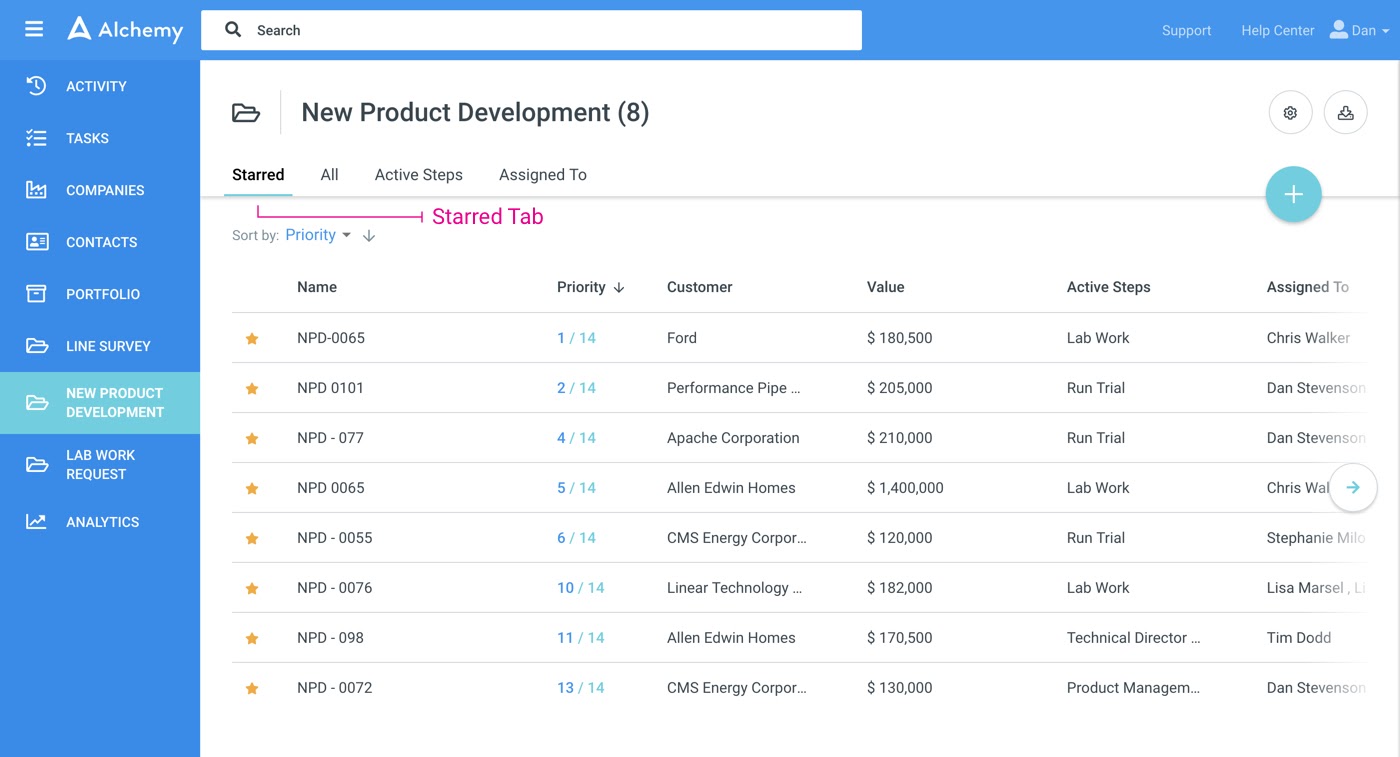Click the open folder icon beside title

[x=246, y=113]
